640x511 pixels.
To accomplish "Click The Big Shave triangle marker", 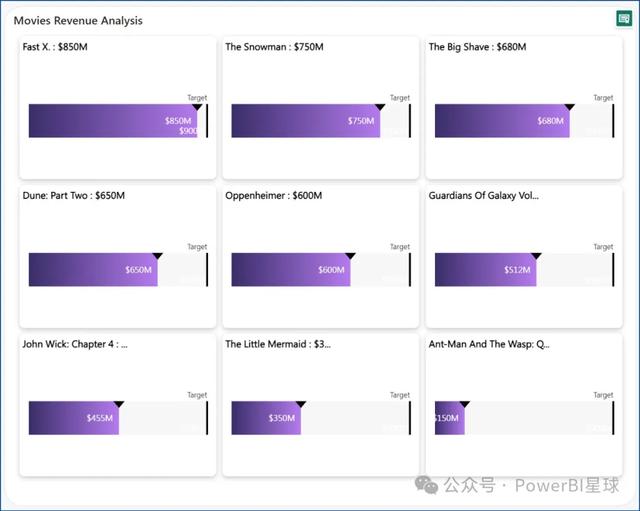I will (570, 107).
